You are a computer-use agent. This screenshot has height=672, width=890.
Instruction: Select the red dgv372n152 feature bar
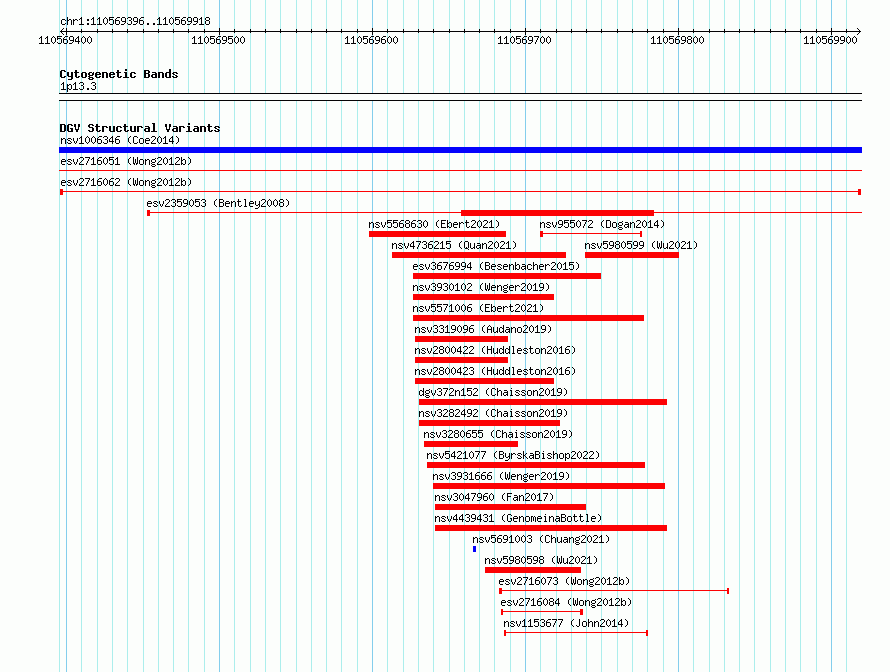(x=543, y=402)
